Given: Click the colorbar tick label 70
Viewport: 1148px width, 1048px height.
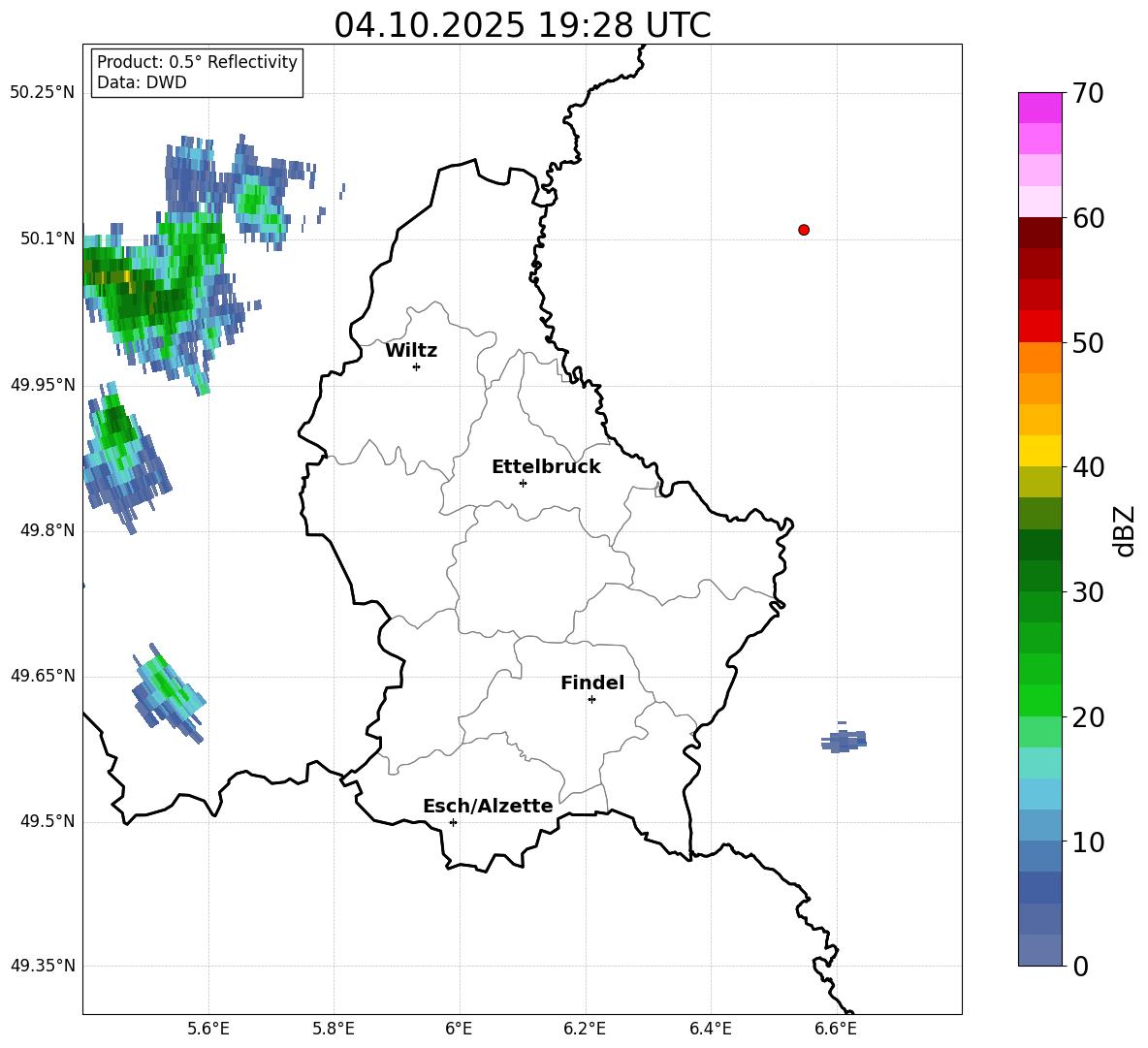Looking at the screenshot, I should [1088, 94].
